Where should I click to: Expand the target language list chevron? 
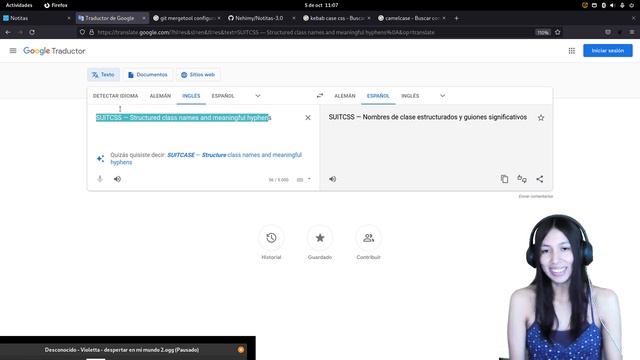(442, 96)
